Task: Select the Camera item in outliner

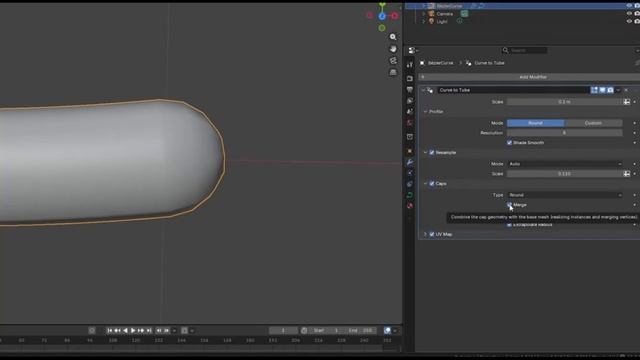Action: (444, 14)
